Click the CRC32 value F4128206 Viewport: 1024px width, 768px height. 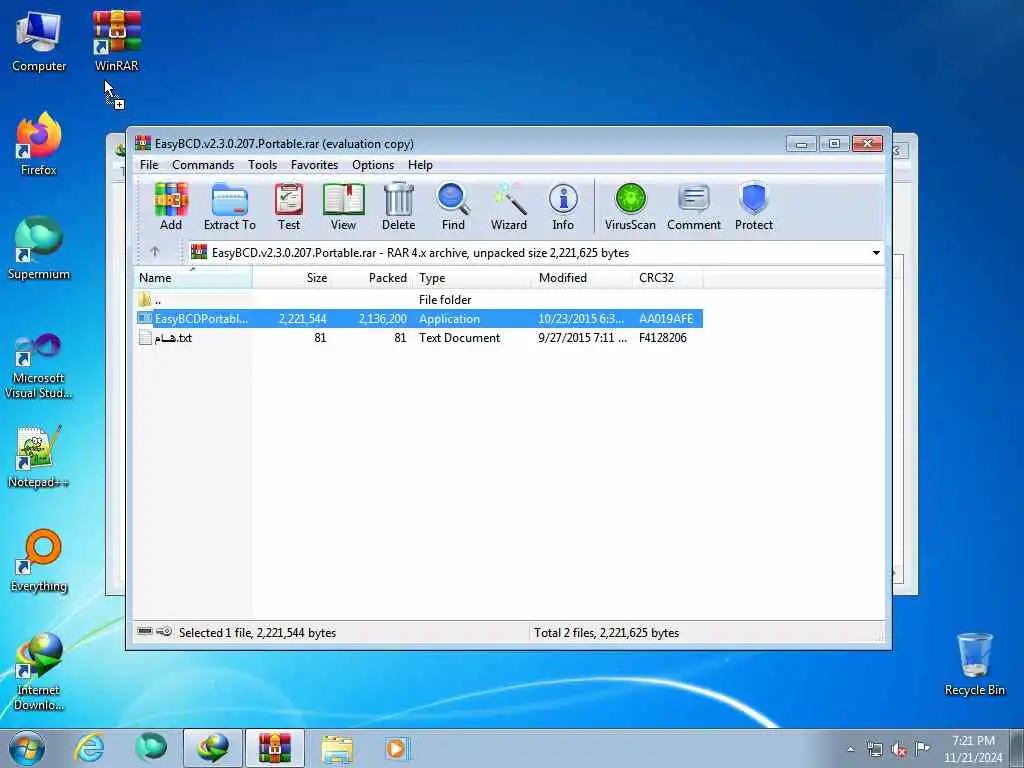click(x=663, y=338)
